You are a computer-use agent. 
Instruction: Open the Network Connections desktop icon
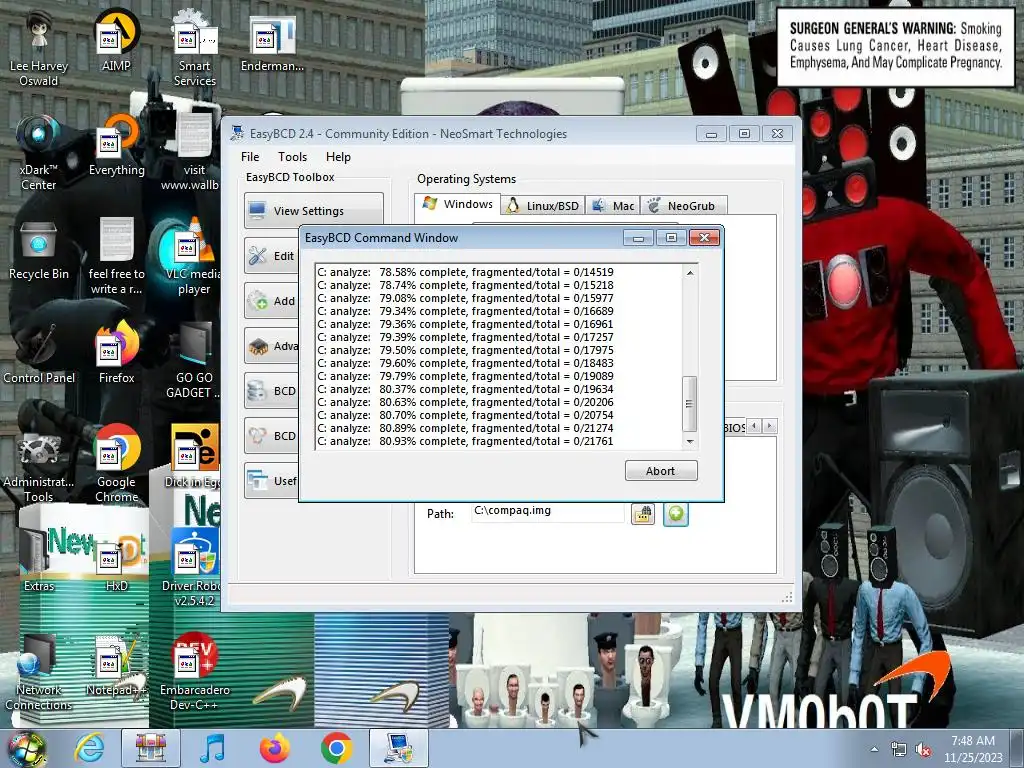point(39,671)
